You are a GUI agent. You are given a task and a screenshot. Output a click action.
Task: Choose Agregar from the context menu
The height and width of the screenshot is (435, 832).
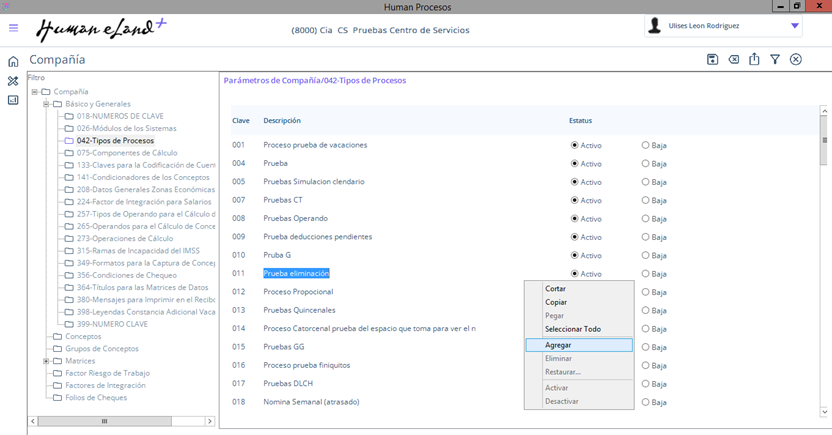click(559, 345)
